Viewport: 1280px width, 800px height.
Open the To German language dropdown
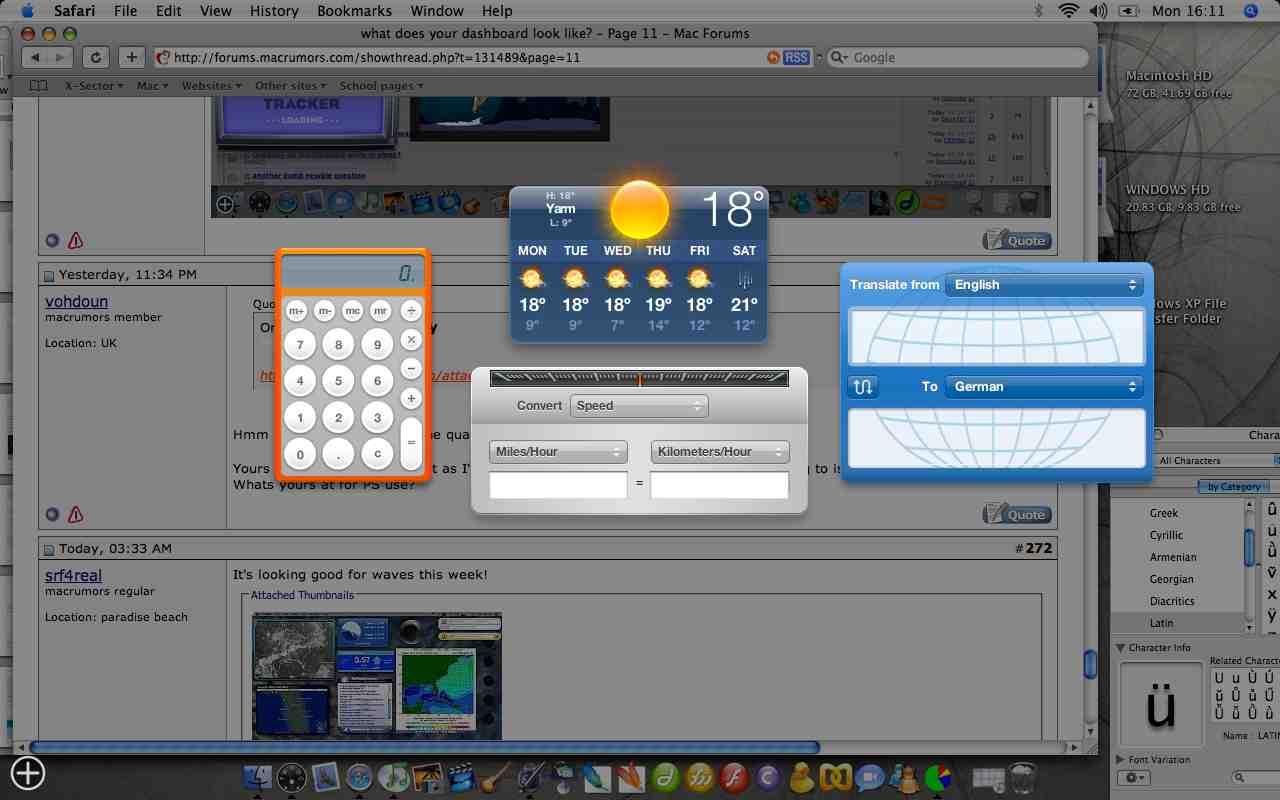pos(1044,387)
